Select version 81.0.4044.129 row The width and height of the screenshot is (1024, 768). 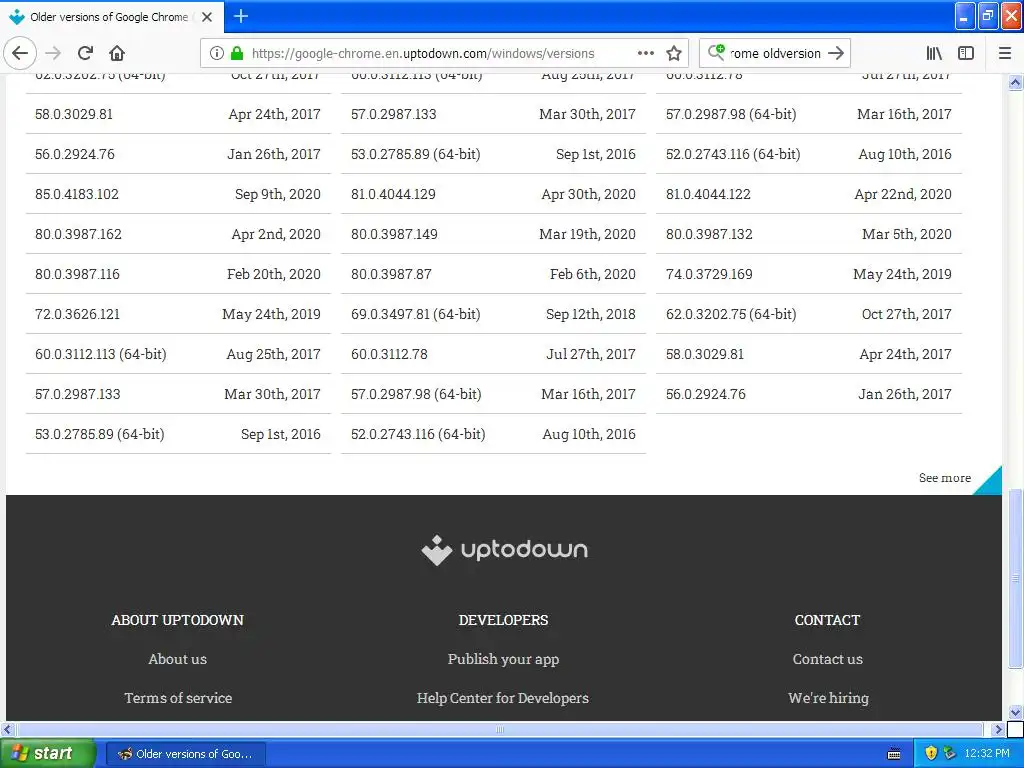(493, 194)
